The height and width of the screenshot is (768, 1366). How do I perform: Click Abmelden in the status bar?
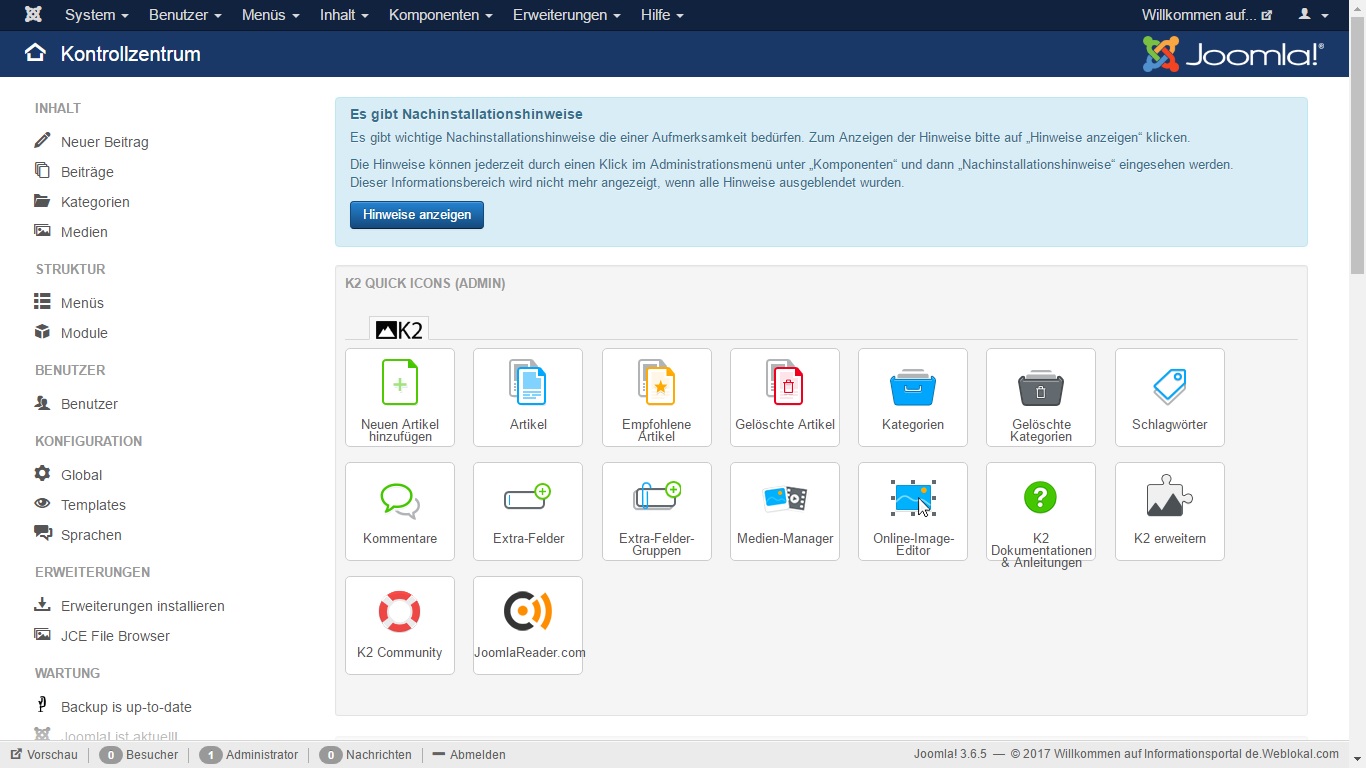click(x=477, y=755)
